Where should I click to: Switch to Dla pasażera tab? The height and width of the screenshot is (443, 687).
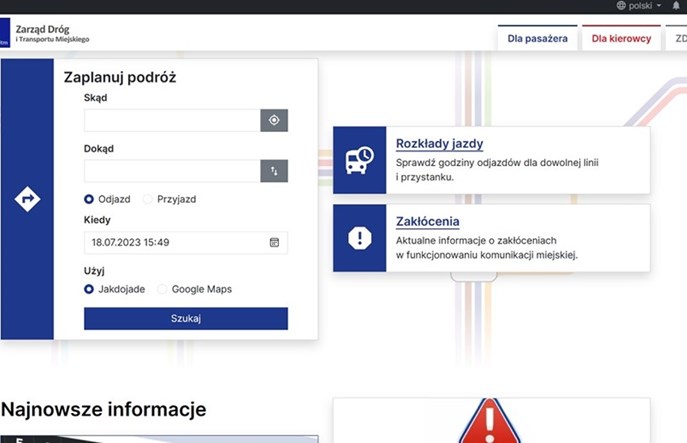(x=538, y=39)
